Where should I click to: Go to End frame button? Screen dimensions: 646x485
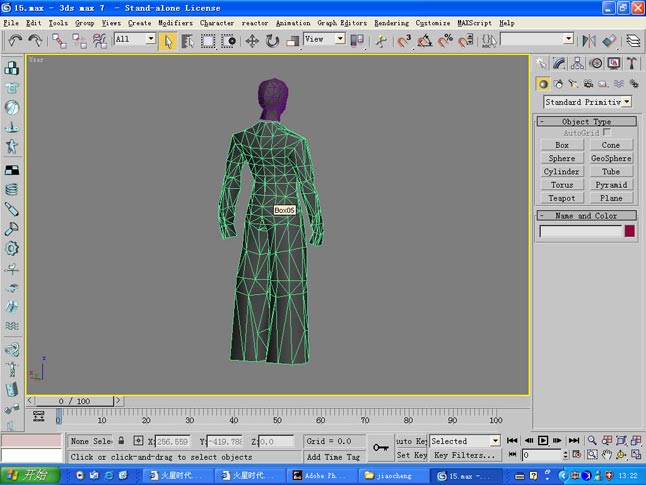point(573,440)
